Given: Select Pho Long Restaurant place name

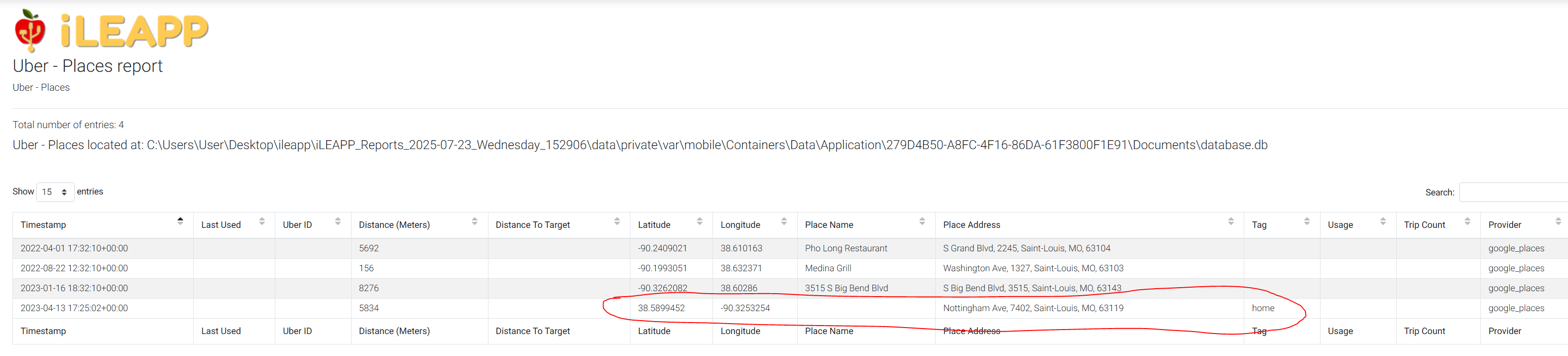Looking at the screenshot, I should [846, 248].
